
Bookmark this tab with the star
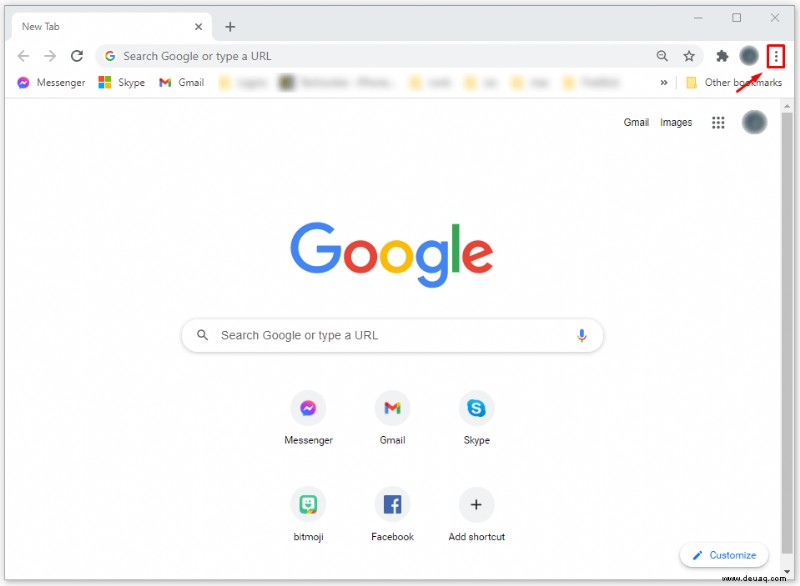point(689,56)
